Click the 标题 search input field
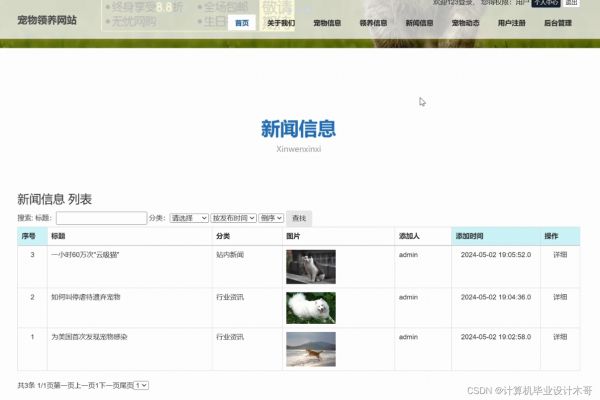Image resolution: width=600 pixels, height=400 pixels. click(101, 218)
